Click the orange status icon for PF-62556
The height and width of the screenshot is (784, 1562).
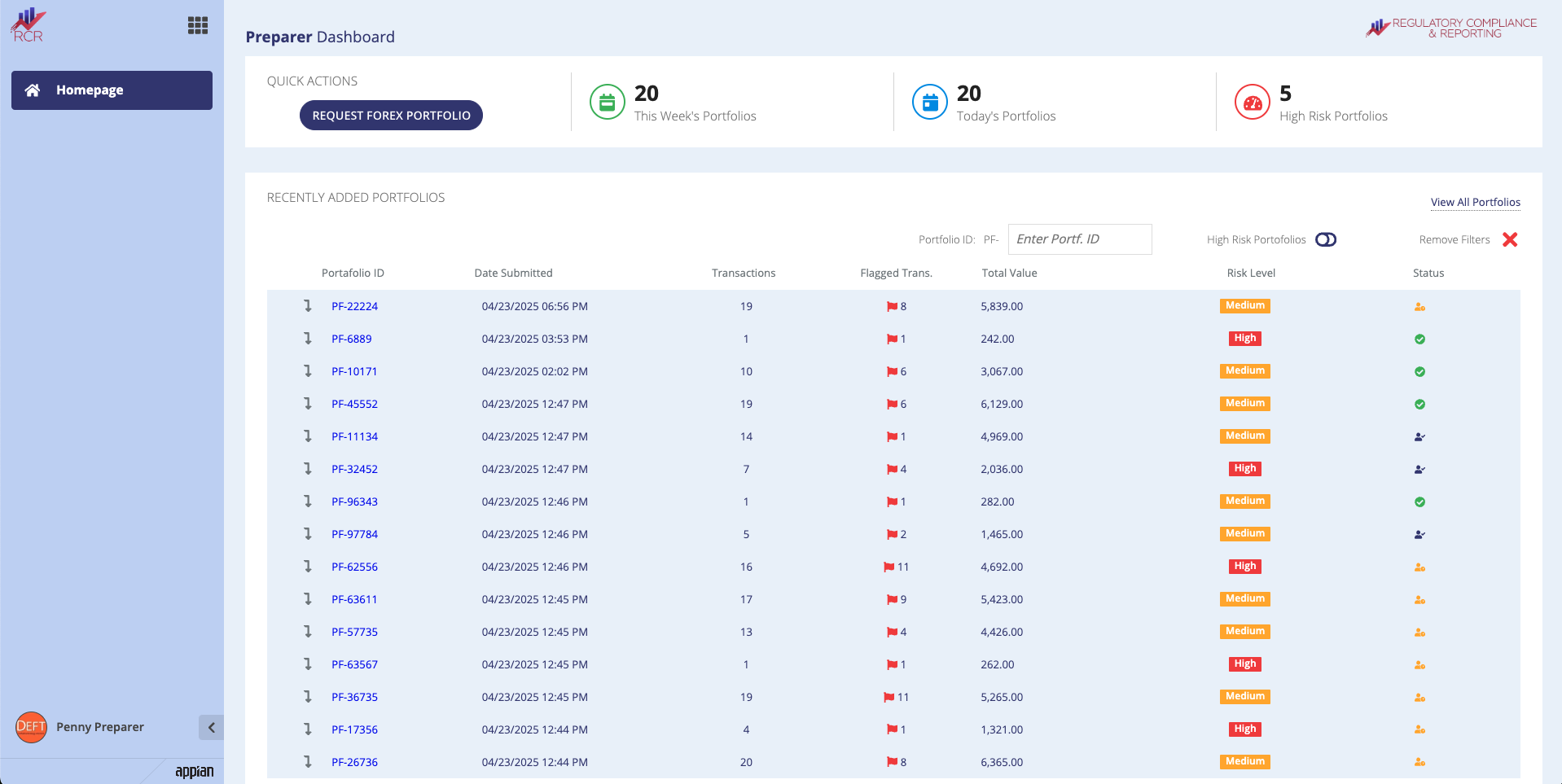1419,567
